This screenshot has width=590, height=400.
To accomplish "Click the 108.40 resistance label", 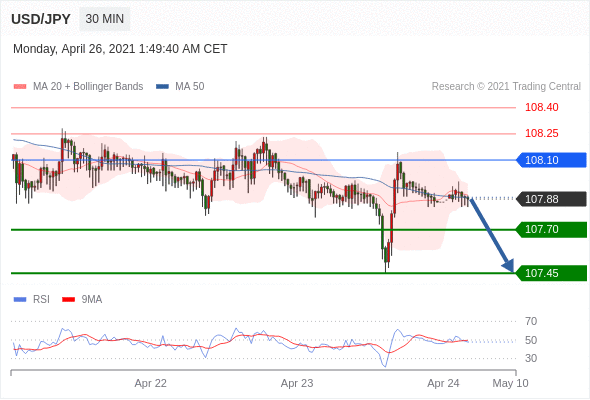I will coord(542,107).
